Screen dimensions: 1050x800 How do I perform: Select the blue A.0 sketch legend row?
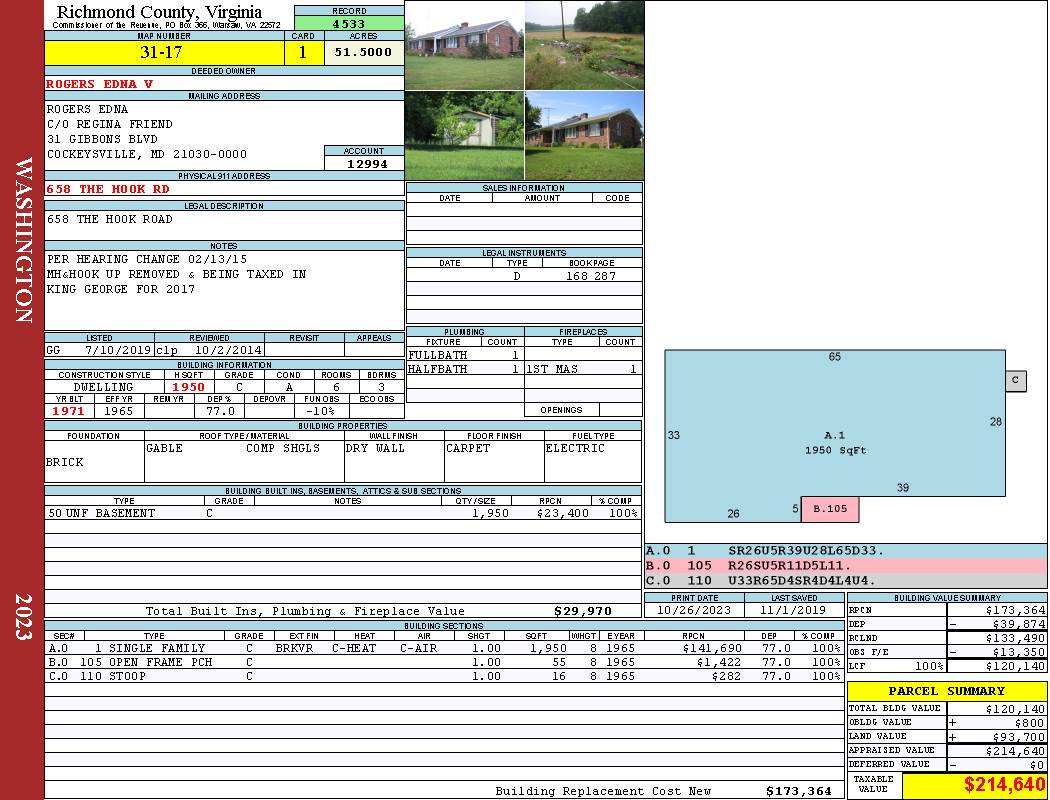point(845,550)
